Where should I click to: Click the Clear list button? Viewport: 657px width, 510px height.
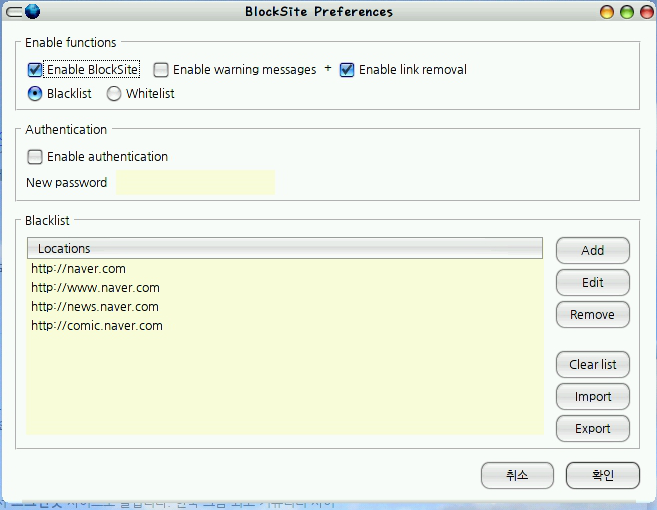click(593, 365)
